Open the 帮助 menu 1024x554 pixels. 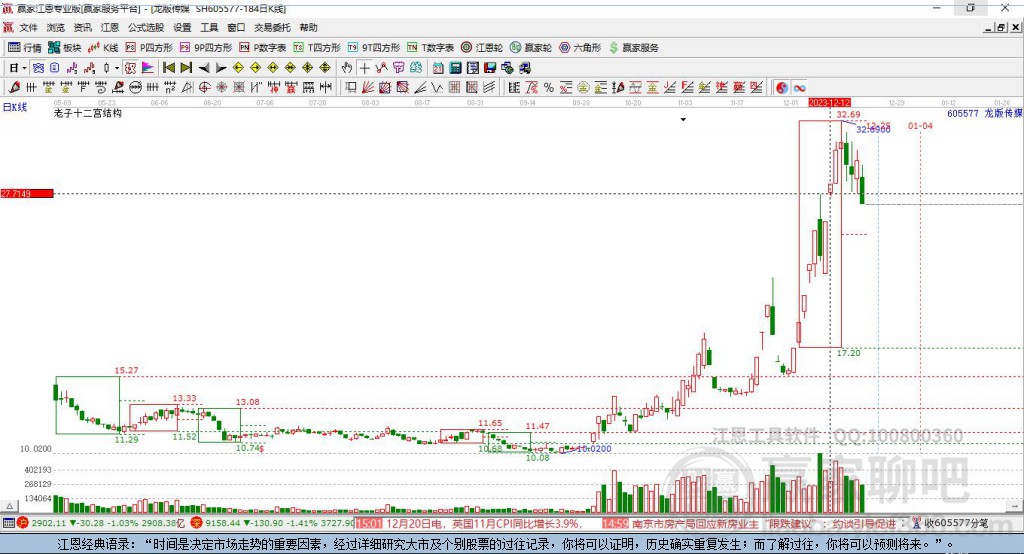click(x=308, y=27)
